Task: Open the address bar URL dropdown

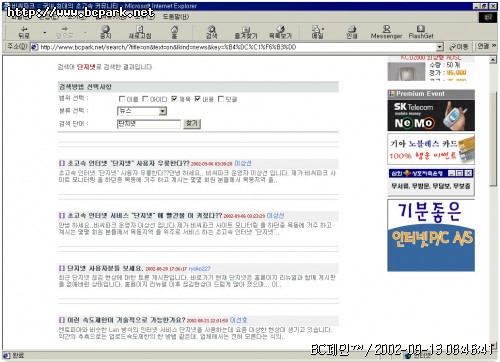Action: tap(440, 47)
